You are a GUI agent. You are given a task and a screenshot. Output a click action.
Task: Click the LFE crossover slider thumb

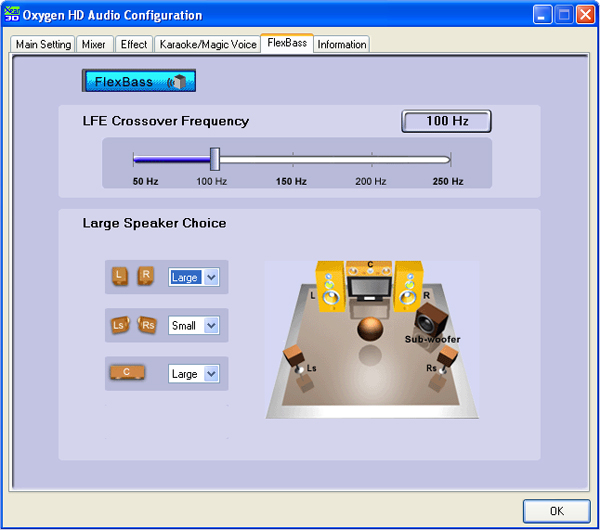[215, 159]
